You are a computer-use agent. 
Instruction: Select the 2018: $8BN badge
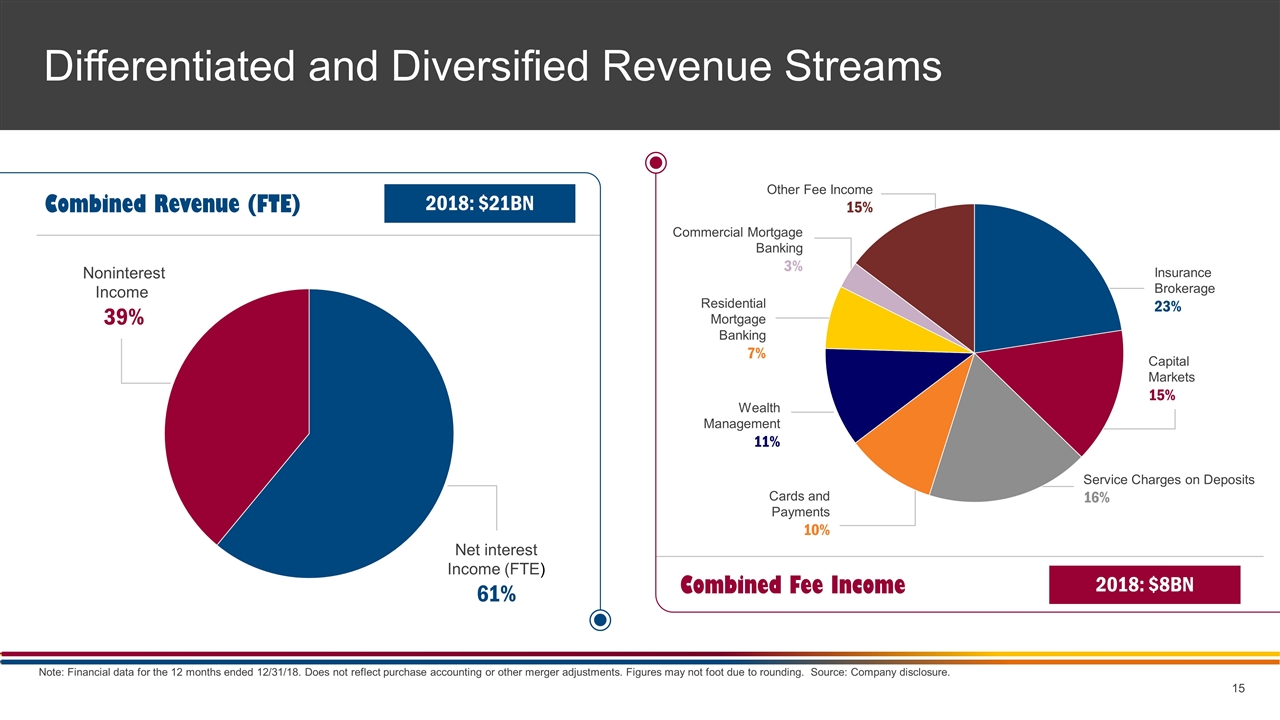tap(1144, 585)
